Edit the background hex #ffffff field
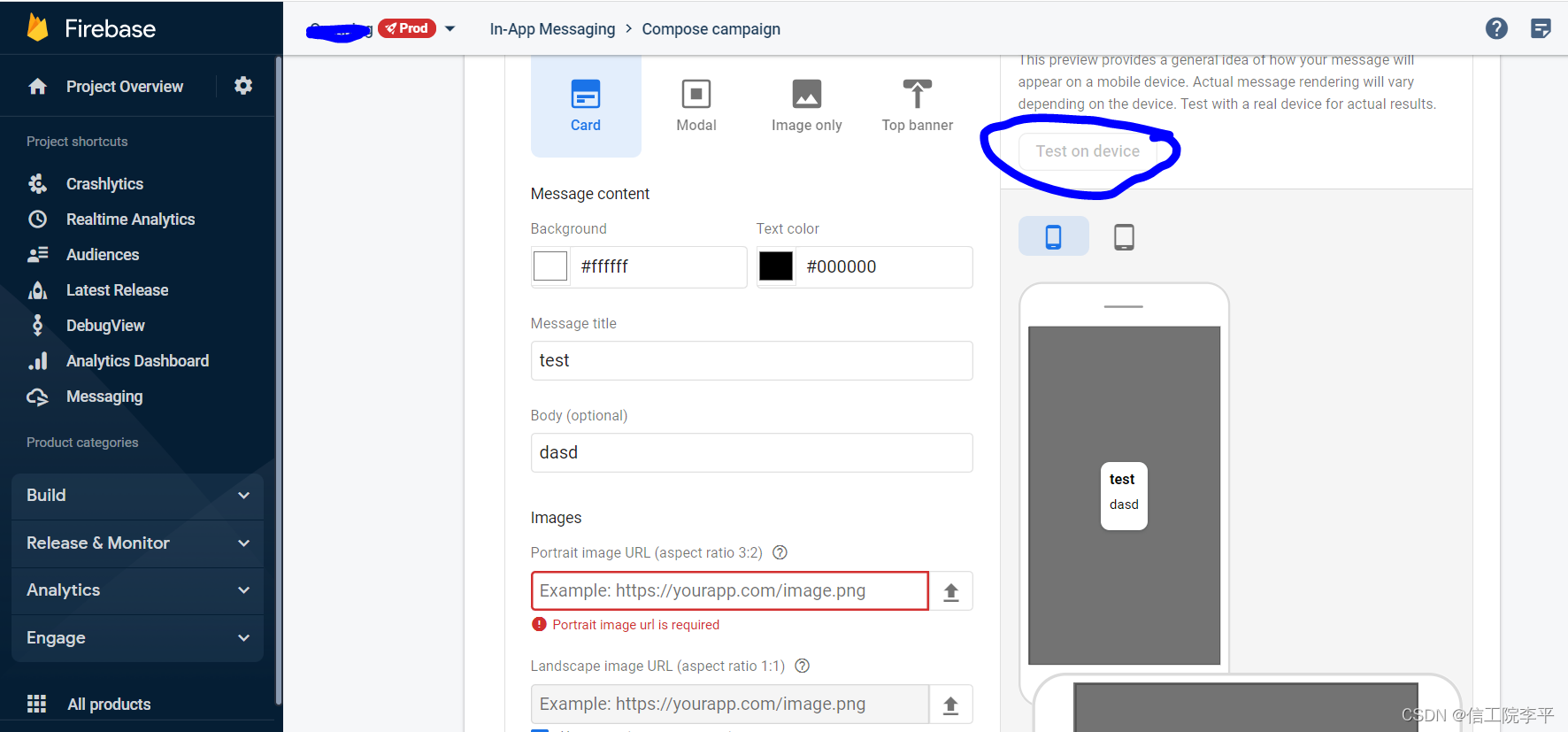The image size is (1568, 732). 657,266
